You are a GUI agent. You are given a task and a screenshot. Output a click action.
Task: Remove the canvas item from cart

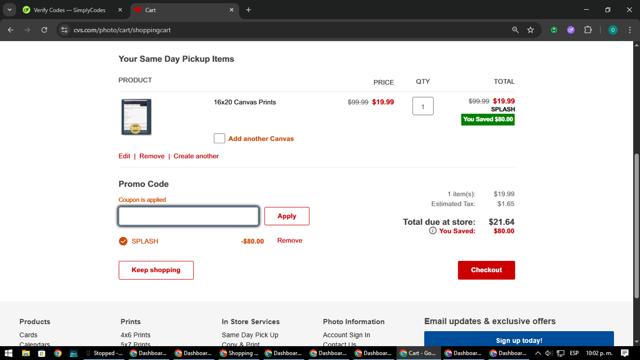pyautogui.click(x=151, y=156)
